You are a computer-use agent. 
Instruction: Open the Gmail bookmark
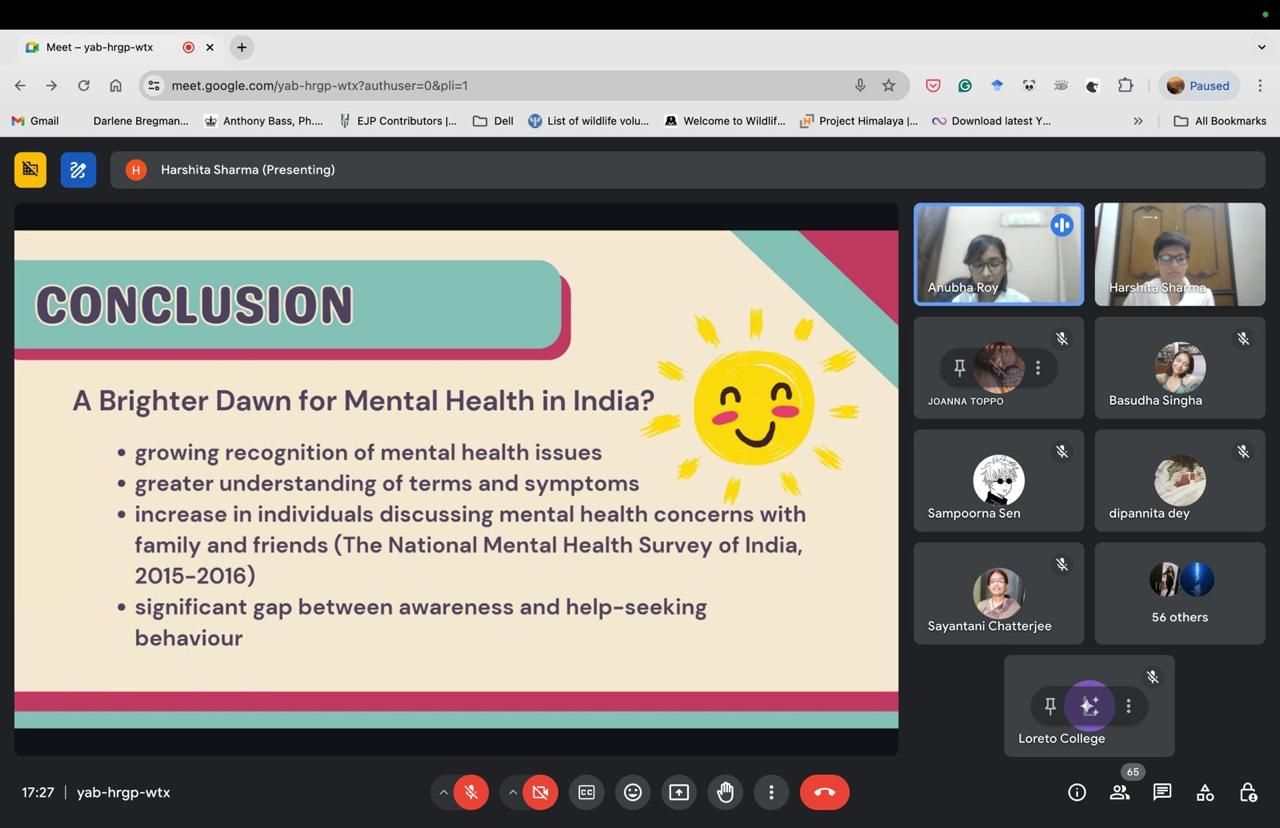click(x=35, y=121)
